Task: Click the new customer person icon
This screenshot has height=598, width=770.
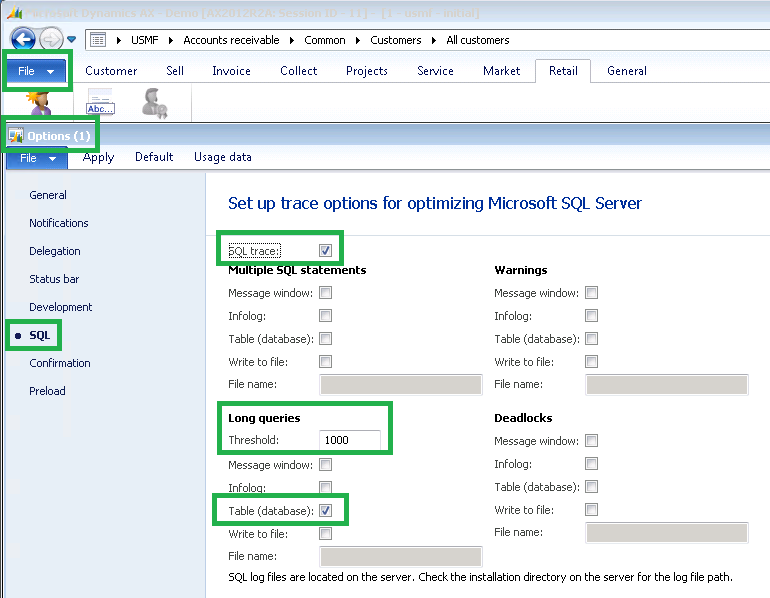Action: tap(38, 104)
